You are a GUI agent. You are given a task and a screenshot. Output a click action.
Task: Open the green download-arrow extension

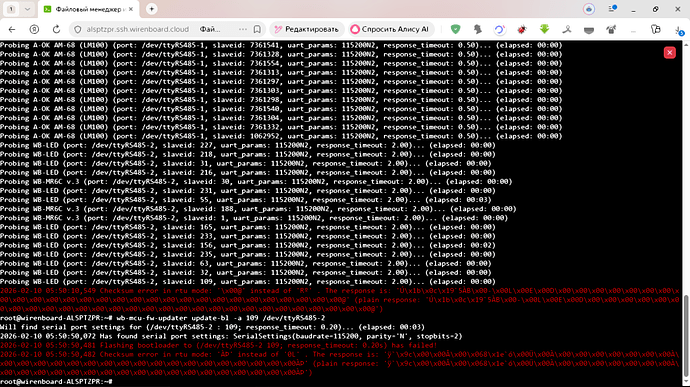click(x=544, y=29)
